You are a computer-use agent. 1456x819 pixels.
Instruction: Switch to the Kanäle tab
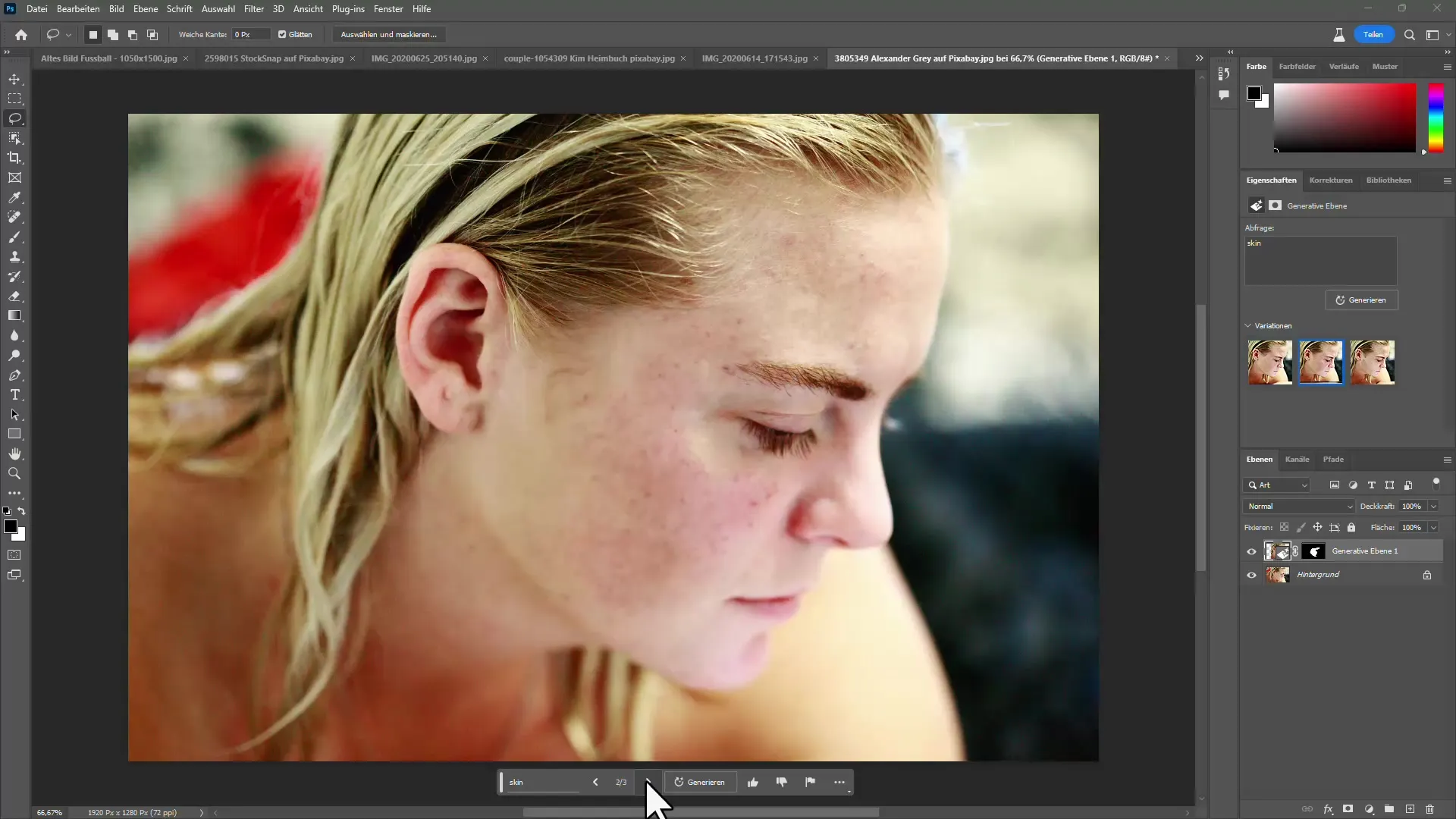1297,459
